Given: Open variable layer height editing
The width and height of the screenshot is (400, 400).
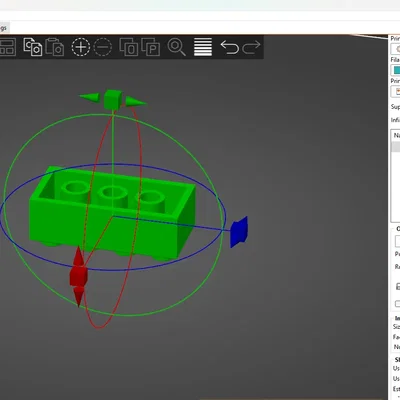Looking at the screenshot, I should [x=203, y=47].
